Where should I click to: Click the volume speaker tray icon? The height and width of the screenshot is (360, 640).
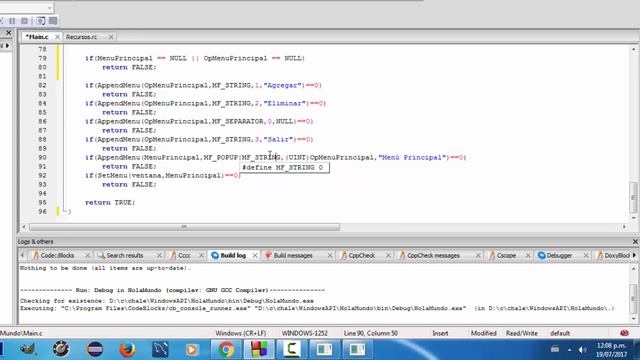(582, 350)
